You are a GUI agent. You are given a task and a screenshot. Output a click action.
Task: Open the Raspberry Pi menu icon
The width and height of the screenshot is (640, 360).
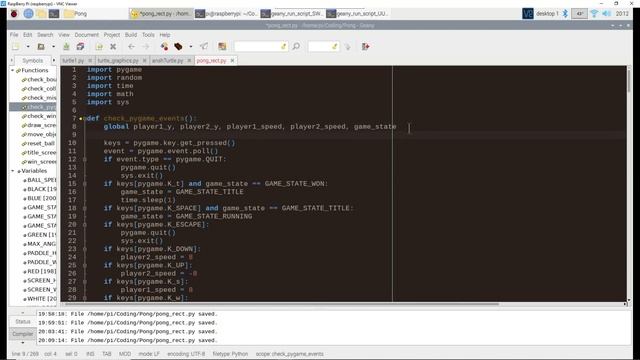pyautogui.click(x=14, y=13)
